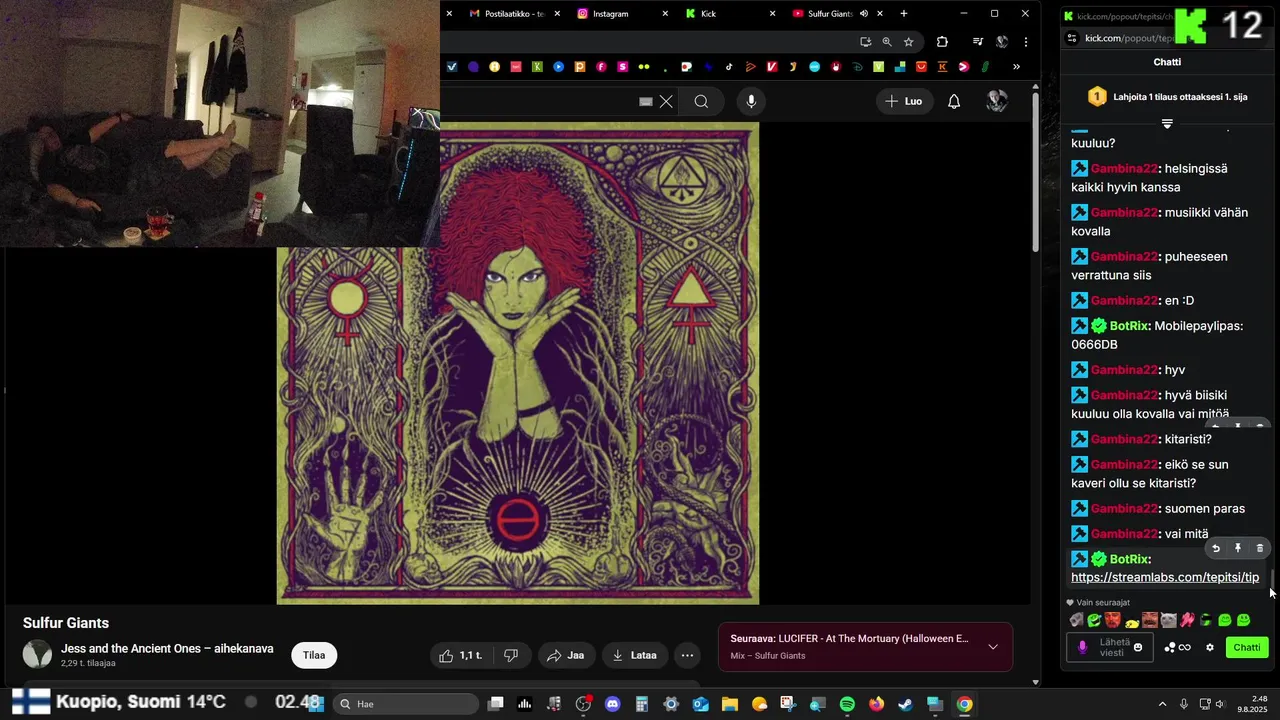Download the video with Lataa button
Screen dimensions: 1280x720
[x=633, y=655]
